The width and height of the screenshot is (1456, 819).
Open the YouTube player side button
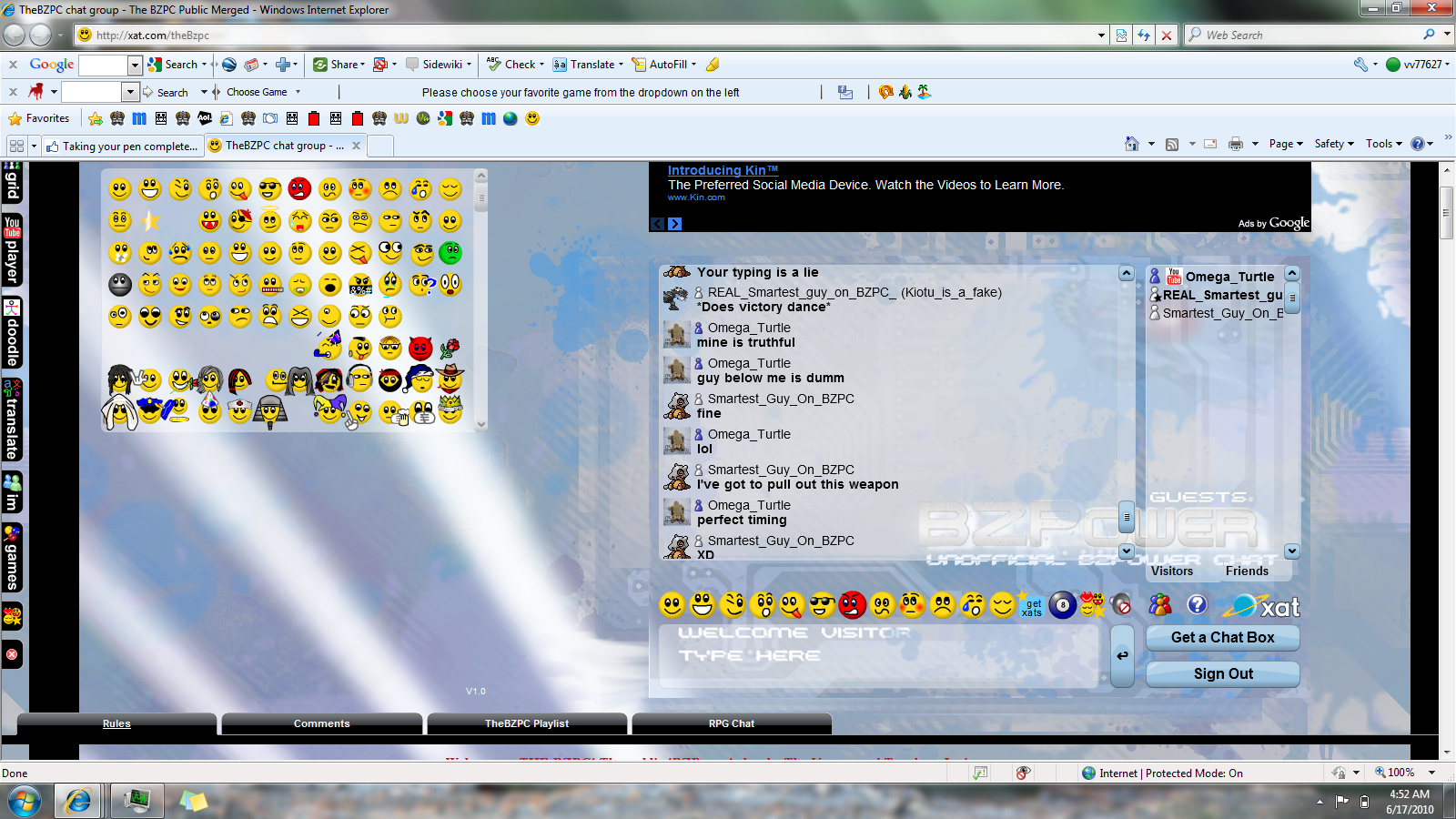coord(13,251)
